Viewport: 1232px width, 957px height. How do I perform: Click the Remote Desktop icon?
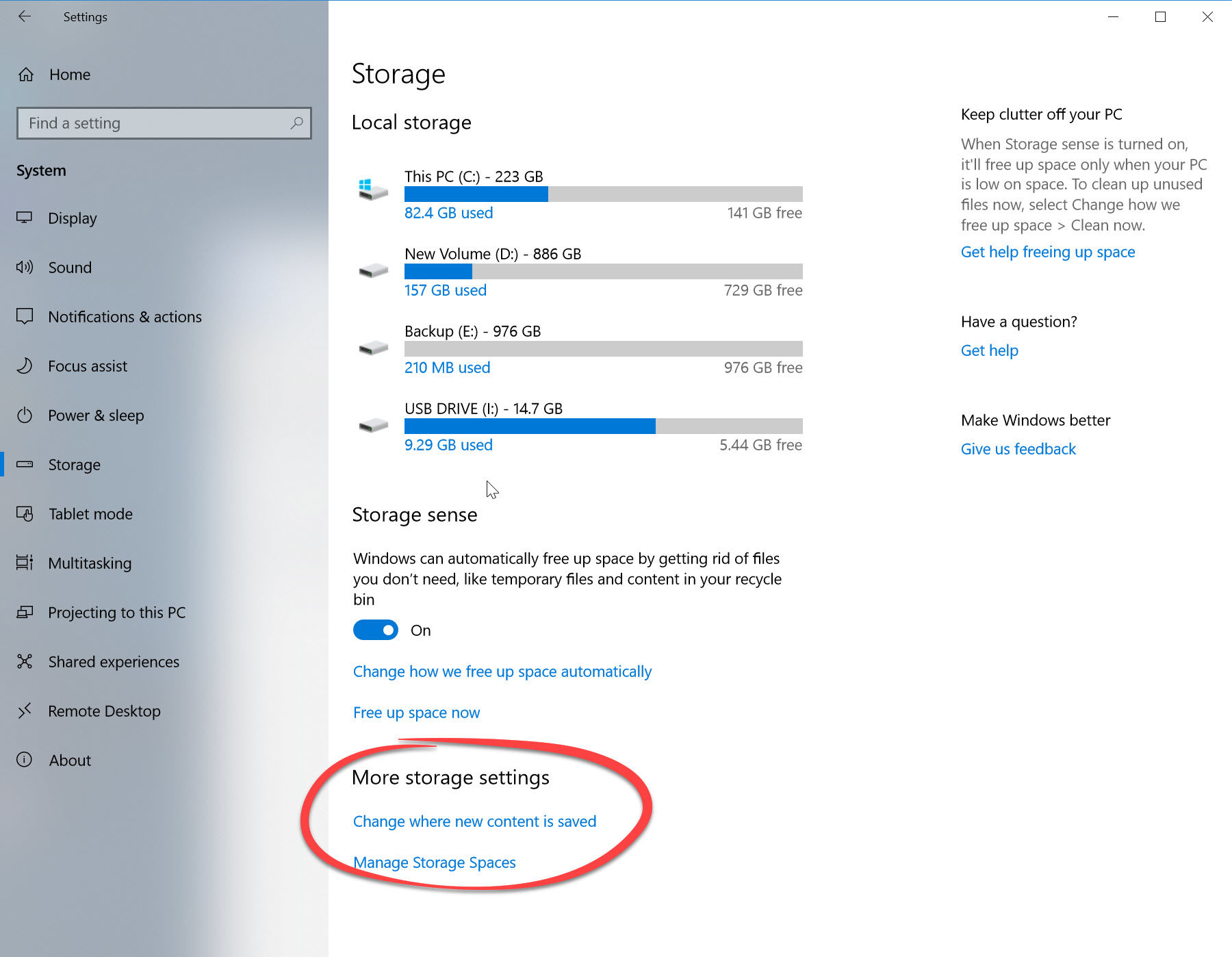(25, 711)
